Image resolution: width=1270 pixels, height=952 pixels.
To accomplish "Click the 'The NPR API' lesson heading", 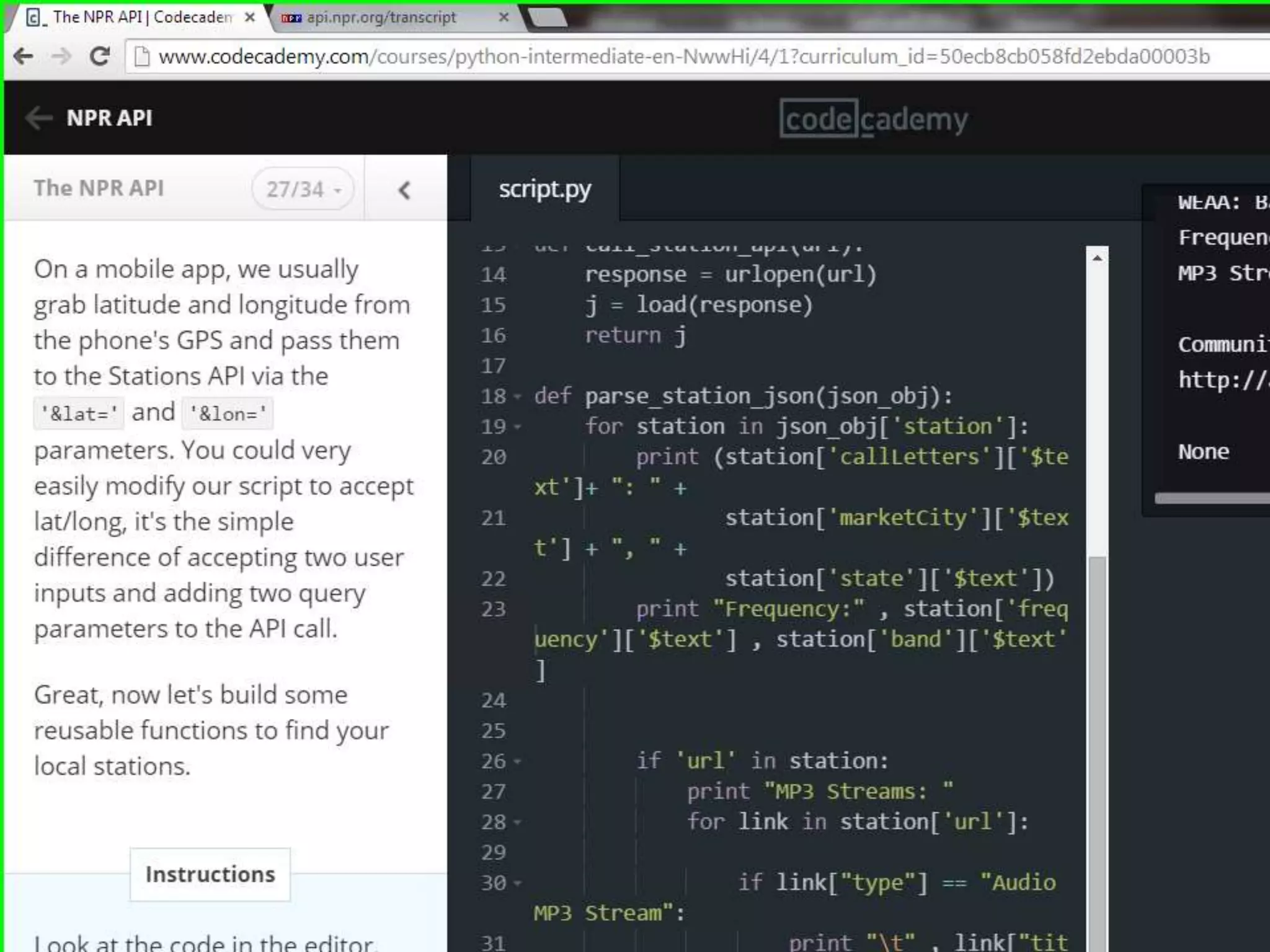I will [x=99, y=188].
